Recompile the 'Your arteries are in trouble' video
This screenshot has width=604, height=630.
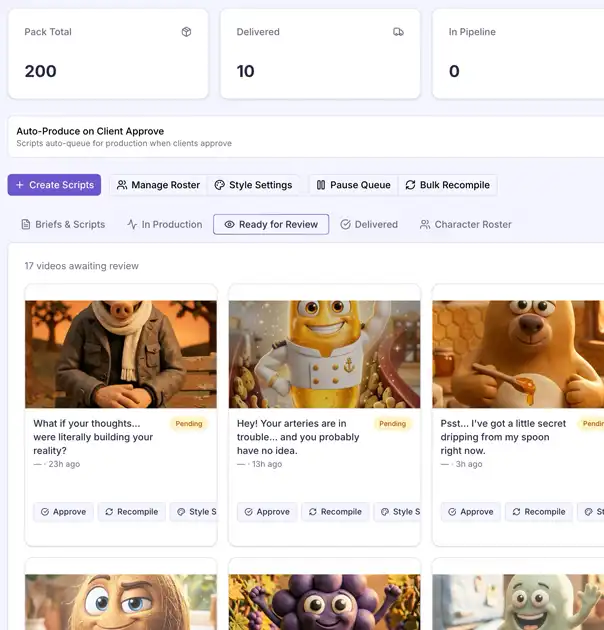336,512
